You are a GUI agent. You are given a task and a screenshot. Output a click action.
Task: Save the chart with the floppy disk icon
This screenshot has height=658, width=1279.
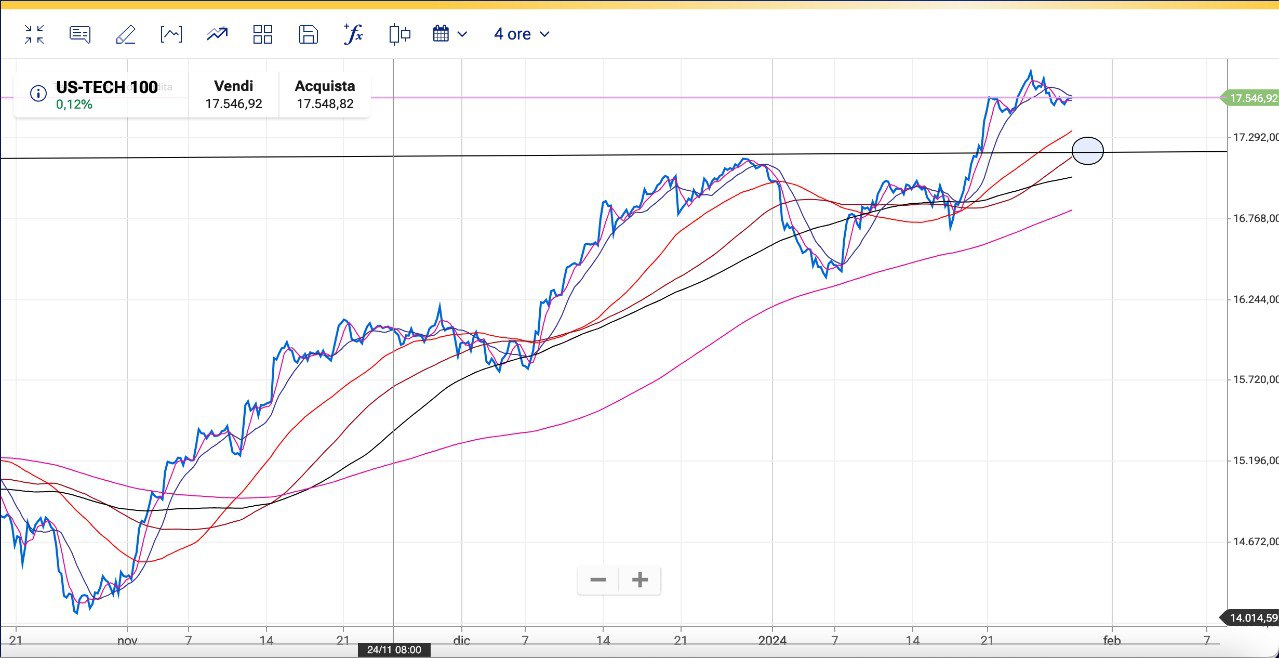pos(308,35)
